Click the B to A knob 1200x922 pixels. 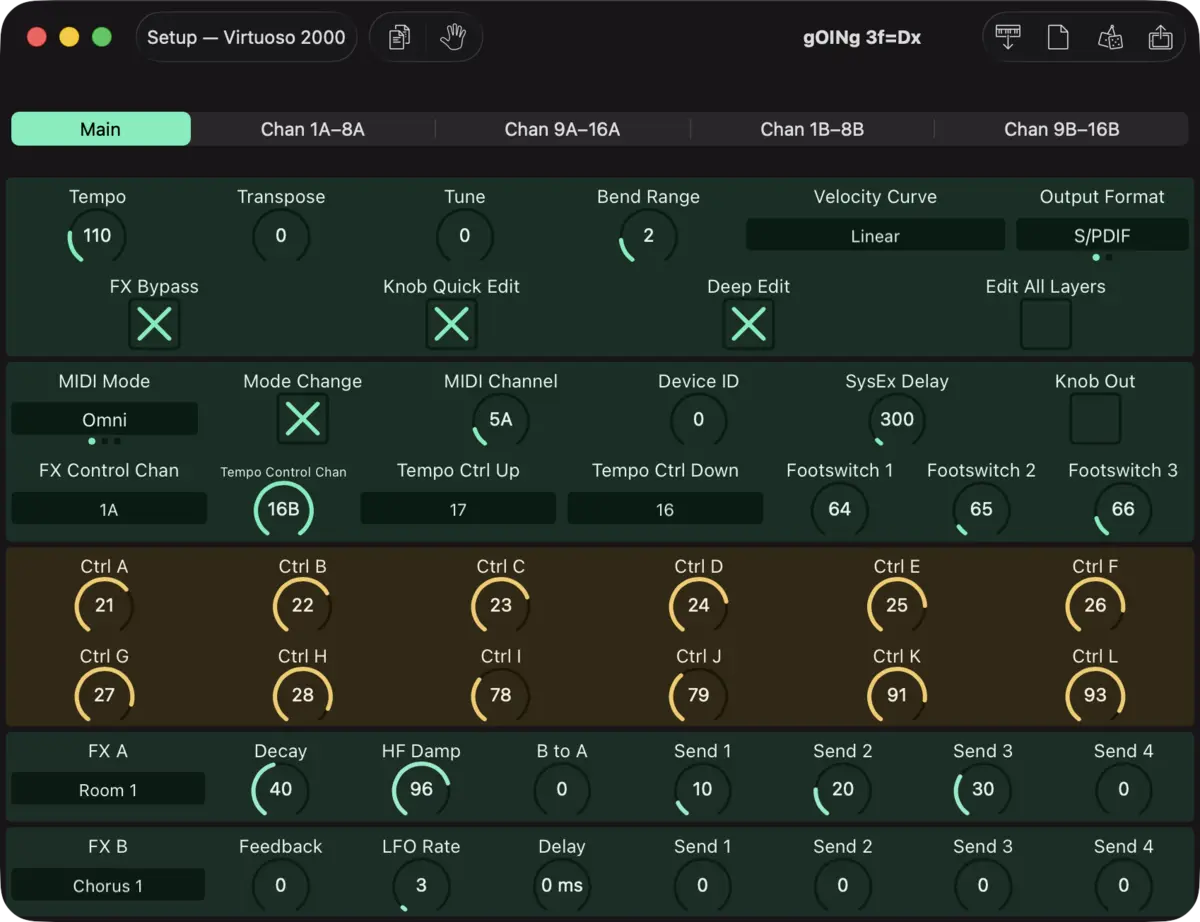click(x=562, y=789)
